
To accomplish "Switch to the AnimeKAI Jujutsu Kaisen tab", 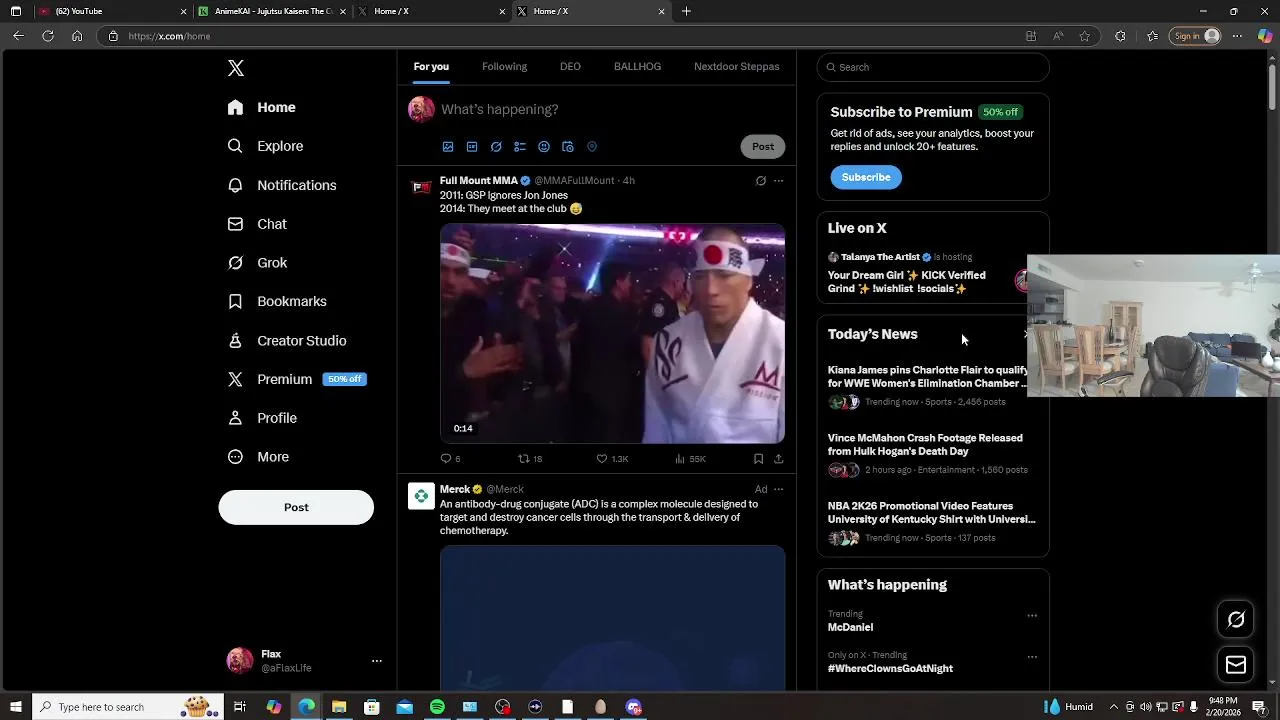I will [x=272, y=11].
